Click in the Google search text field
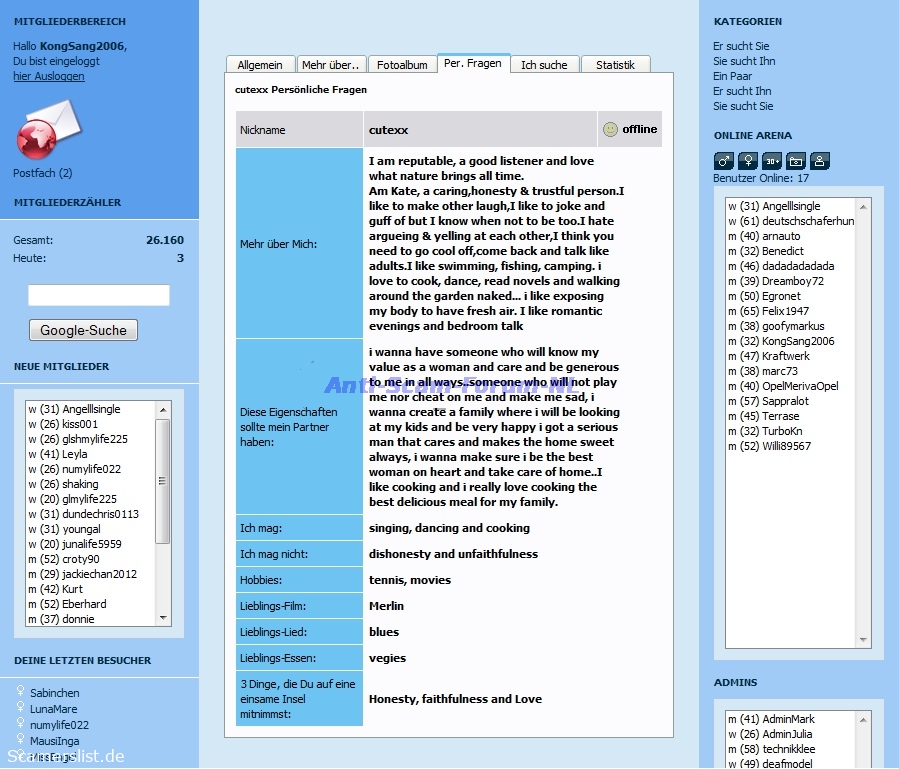Image resolution: width=899 pixels, height=769 pixels. tap(99, 295)
